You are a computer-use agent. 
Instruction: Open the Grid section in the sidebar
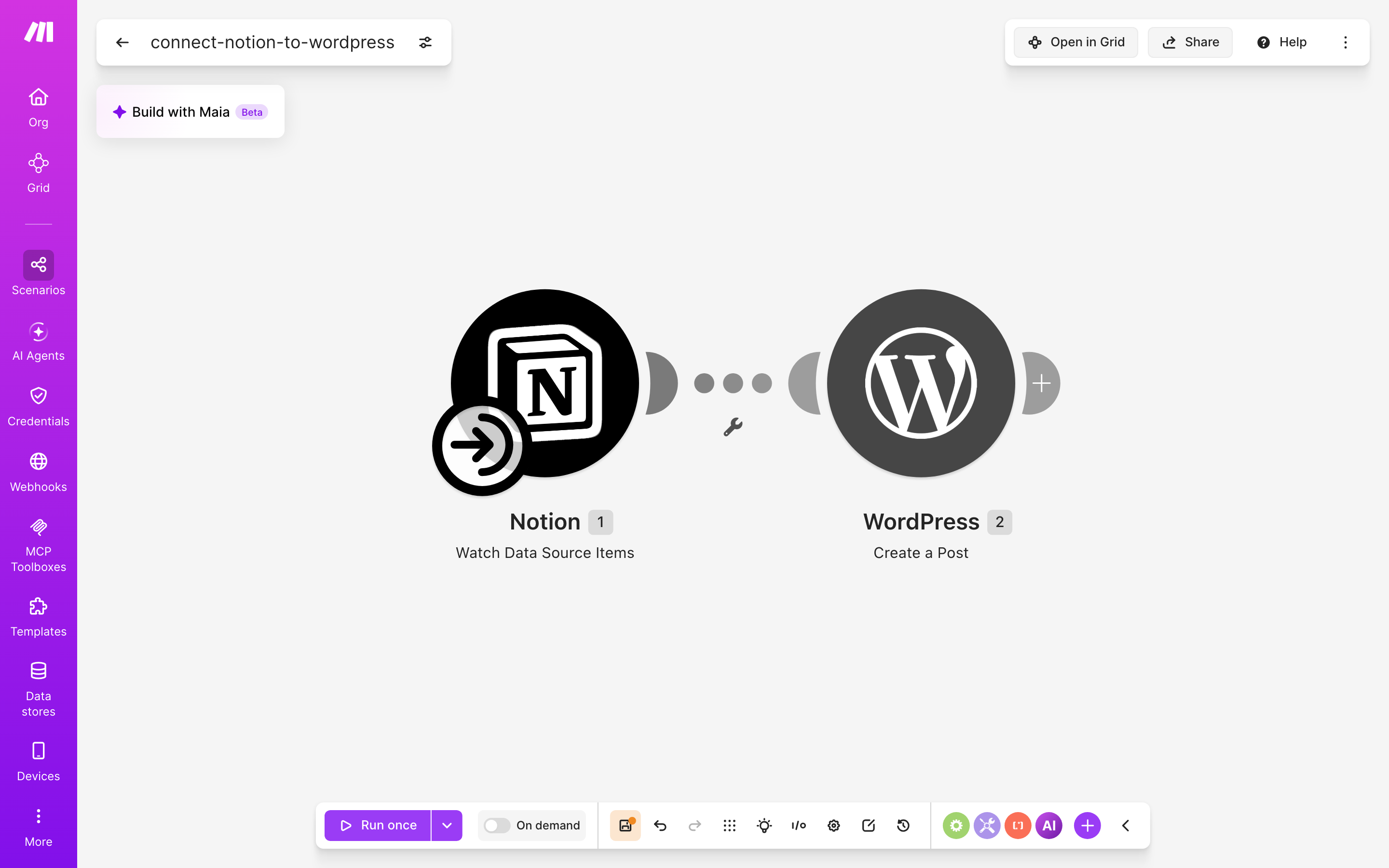coord(39,173)
